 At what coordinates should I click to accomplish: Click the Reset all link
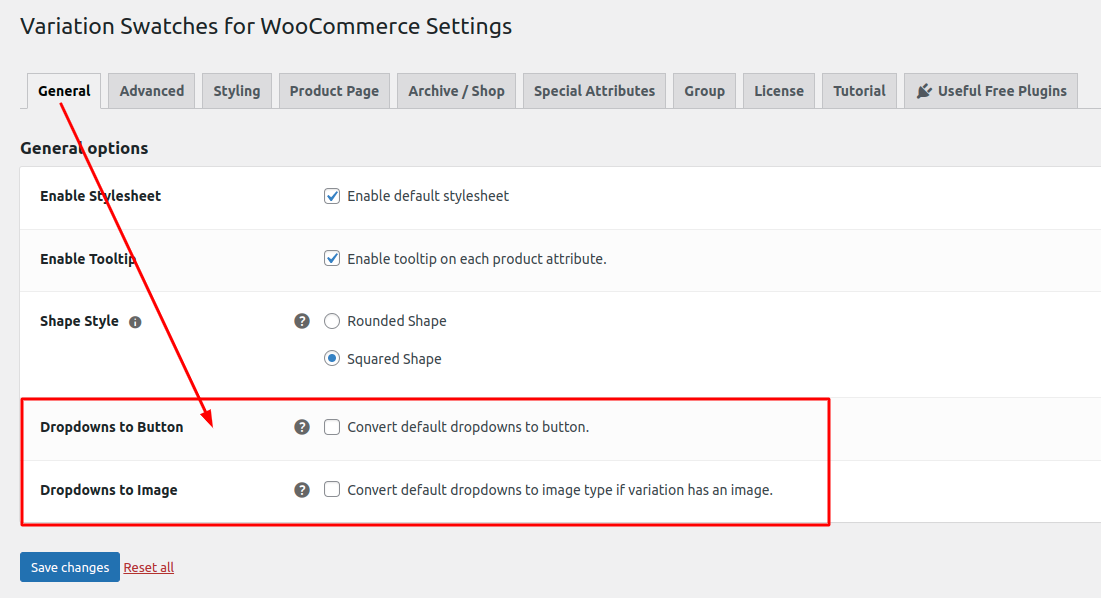tap(149, 567)
